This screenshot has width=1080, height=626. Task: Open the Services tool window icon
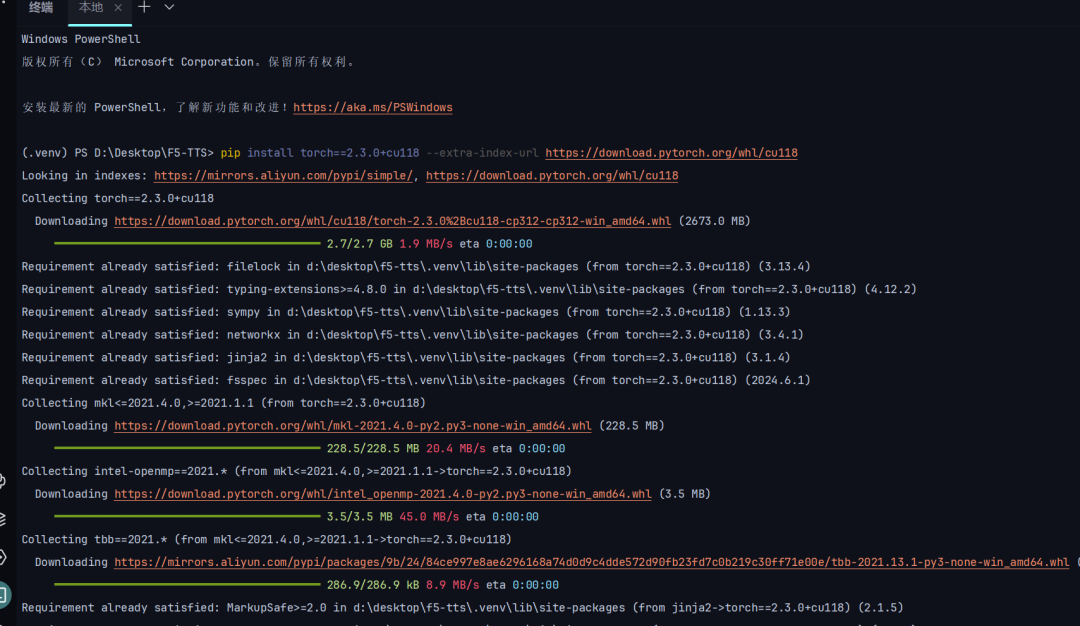point(2,557)
